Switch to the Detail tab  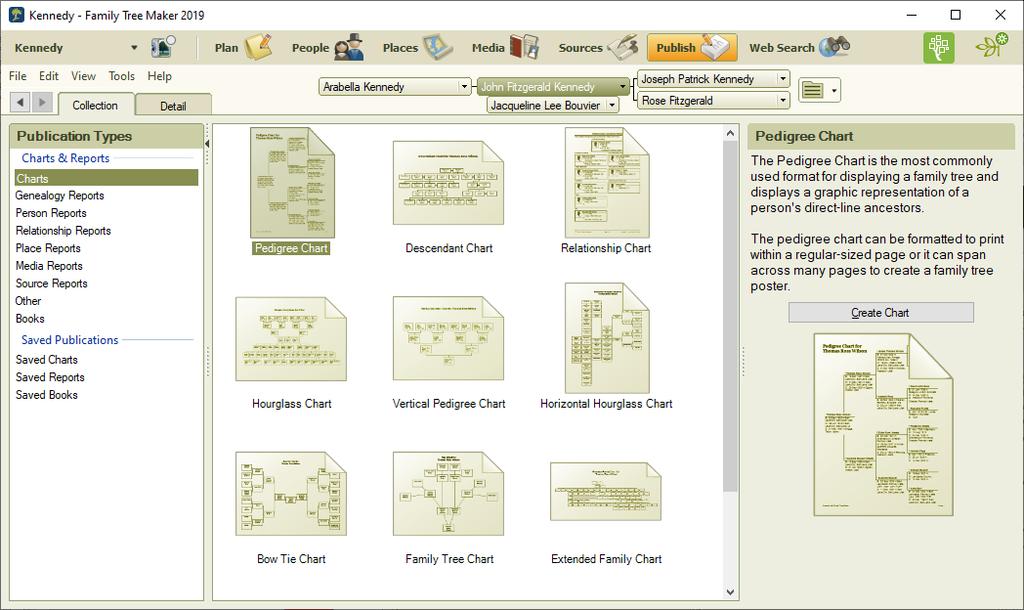[173, 106]
